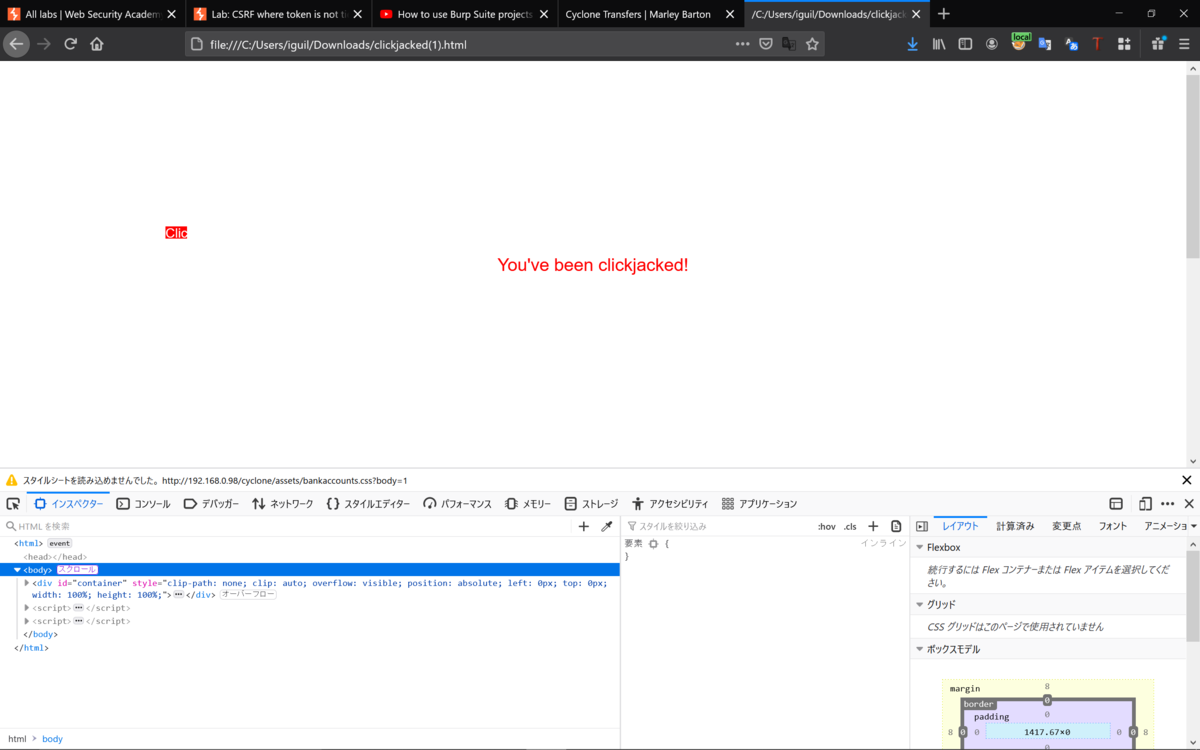Collapse the ボックスモデル section
This screenshot has height=750, width=1200.
point(920,650)
